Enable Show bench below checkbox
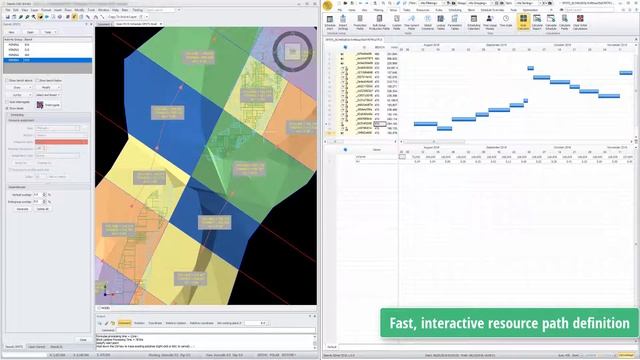Screen dimensions: 640x360 coord(37,80)
